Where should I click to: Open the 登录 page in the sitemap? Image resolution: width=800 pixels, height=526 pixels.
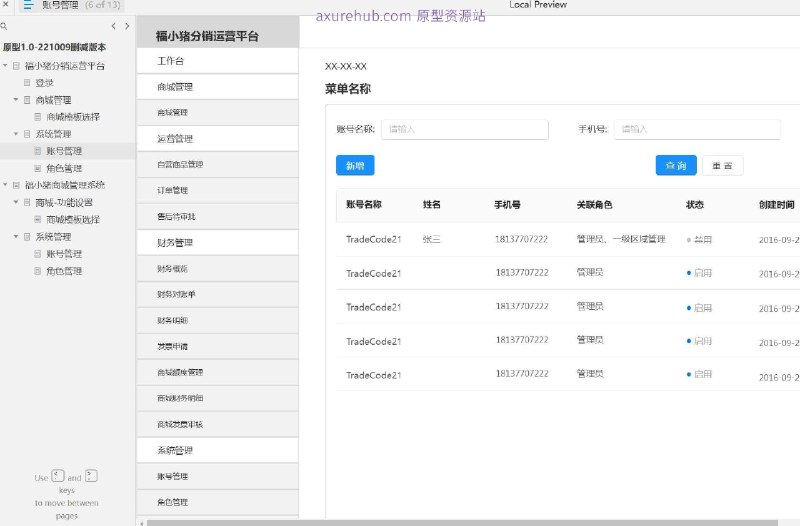(x=44, y=83)
